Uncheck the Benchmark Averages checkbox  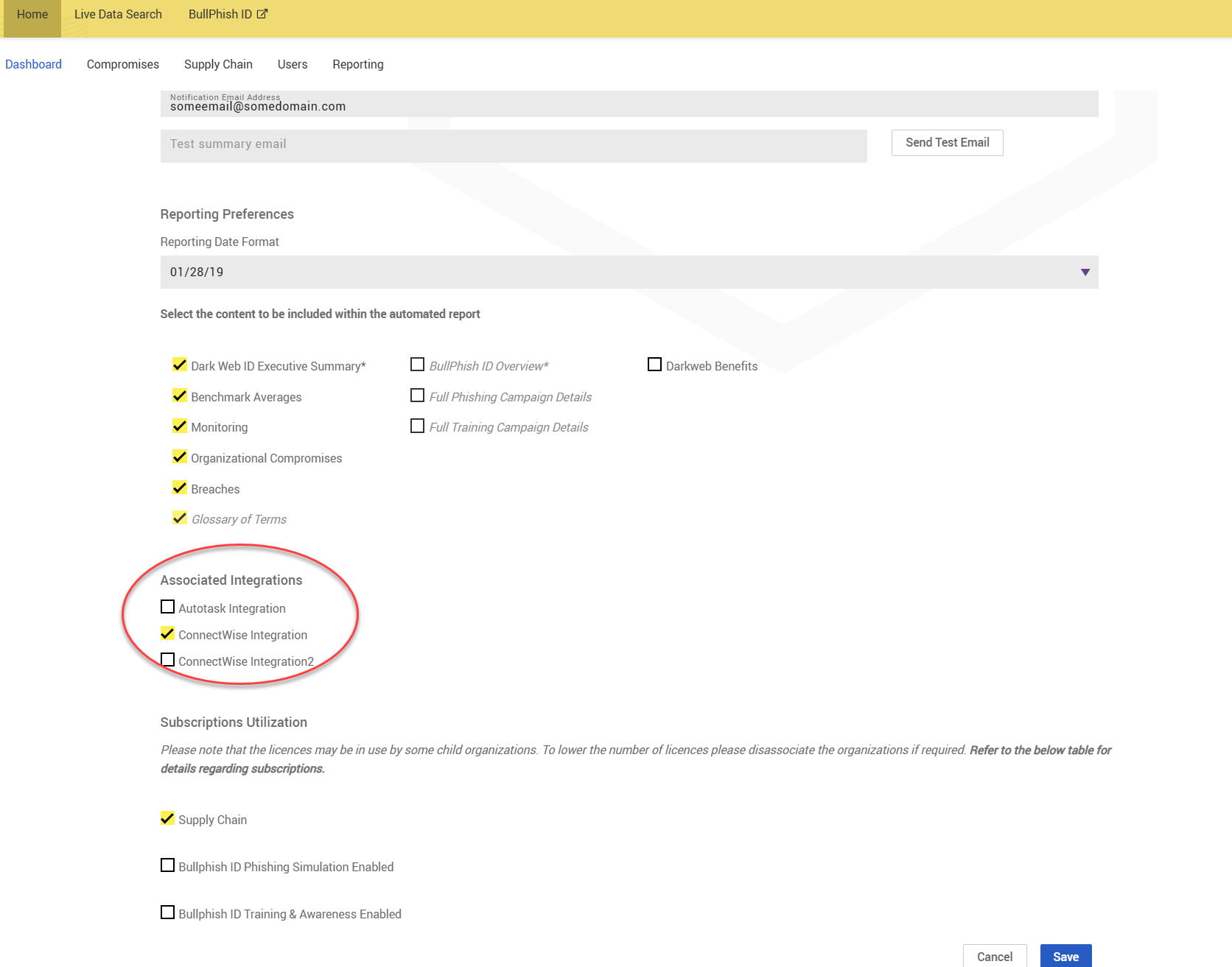tap(179, 396)
